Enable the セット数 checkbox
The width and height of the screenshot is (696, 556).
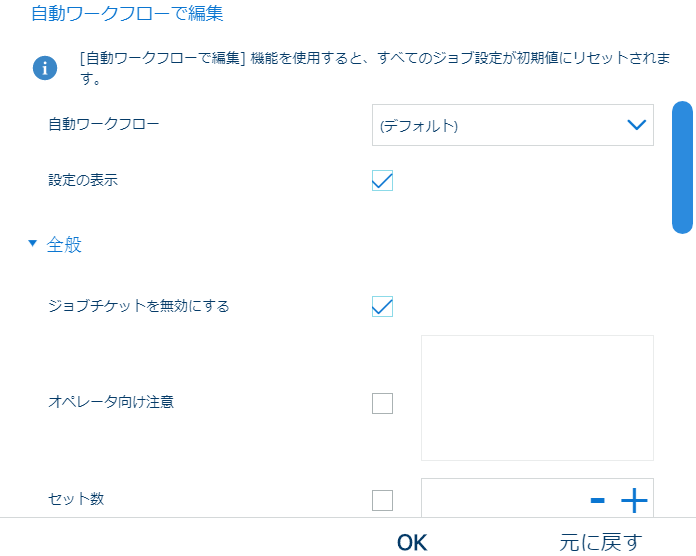coord(382,500)
